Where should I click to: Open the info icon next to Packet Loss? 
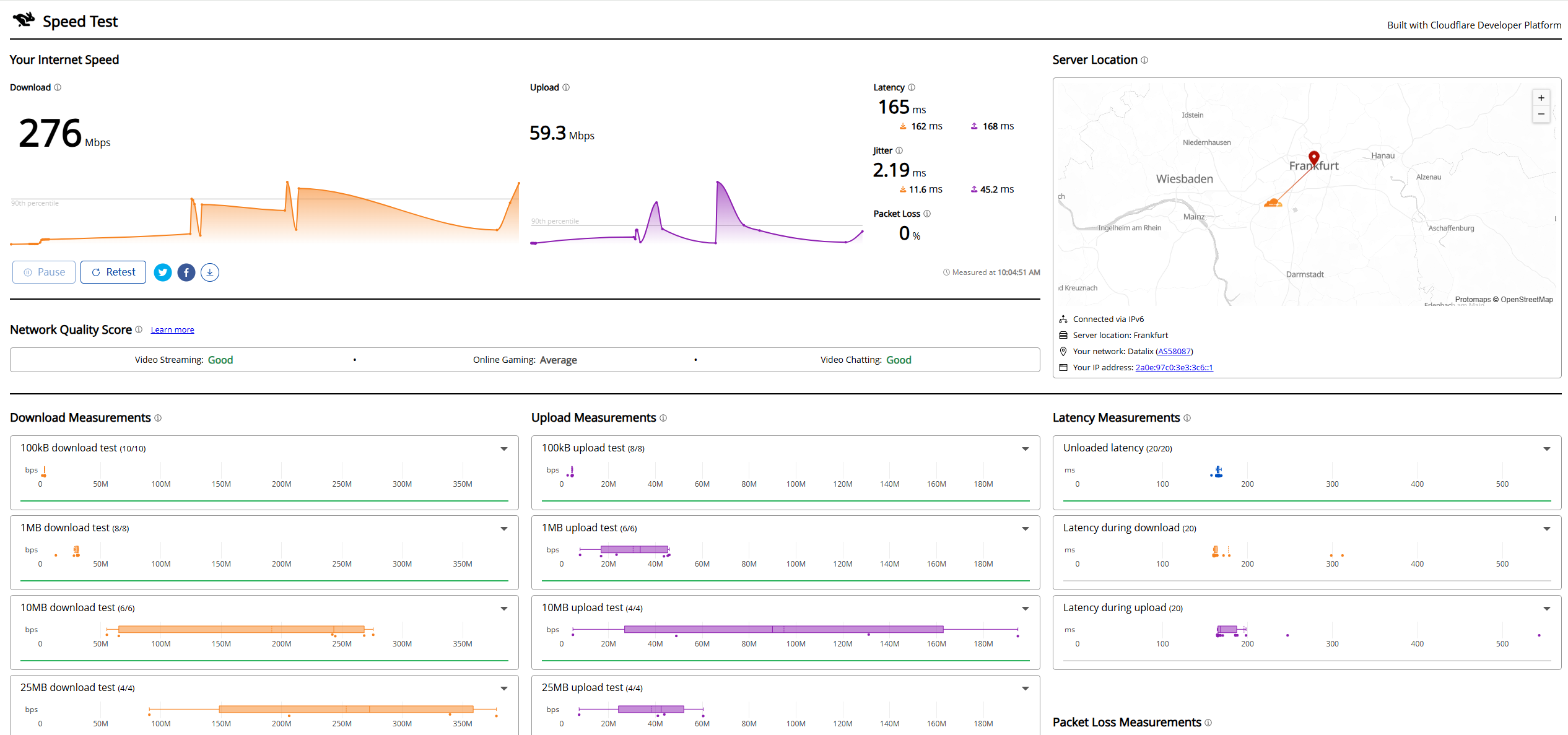(x=927, y=214)
